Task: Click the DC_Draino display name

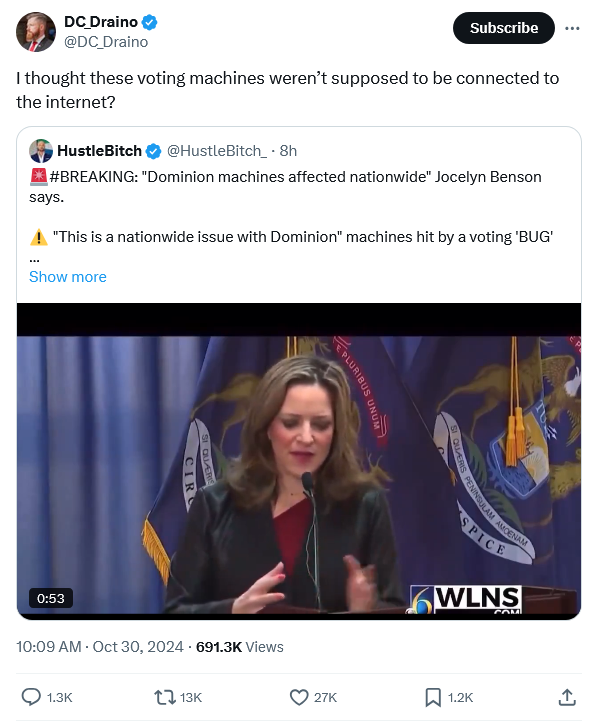Action: coord(101,22)
